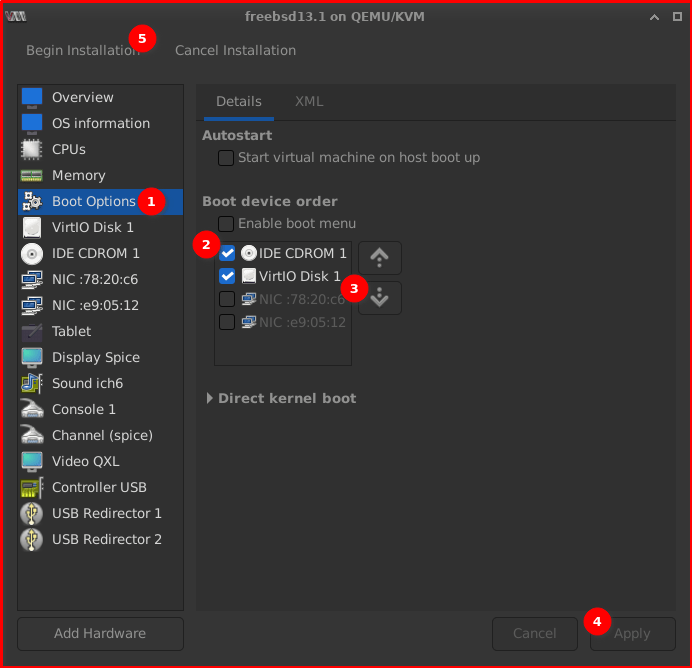Select 'NIC :78:20:c6' label in boot list
The image size is (692, 668).
(x=302, y=300)
